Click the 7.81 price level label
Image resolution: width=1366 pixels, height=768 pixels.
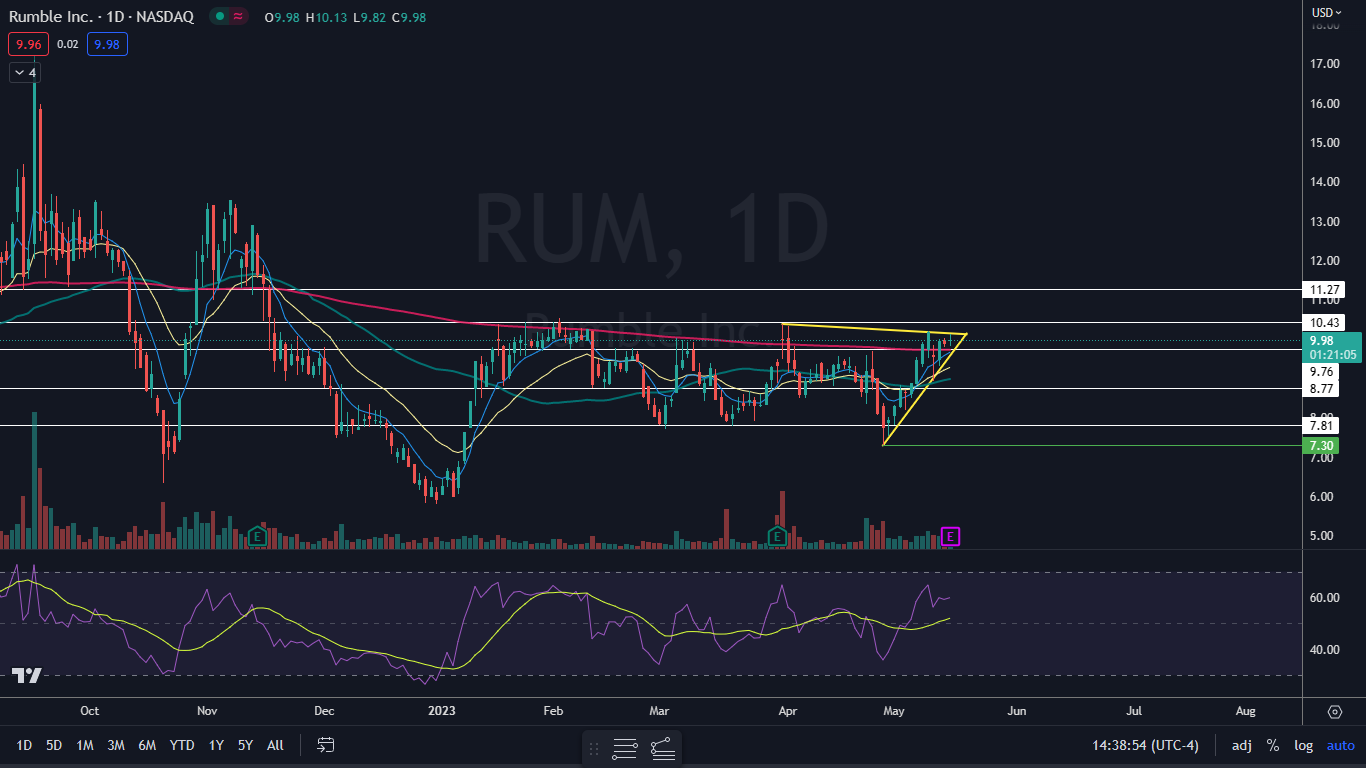coord(1322,425)
